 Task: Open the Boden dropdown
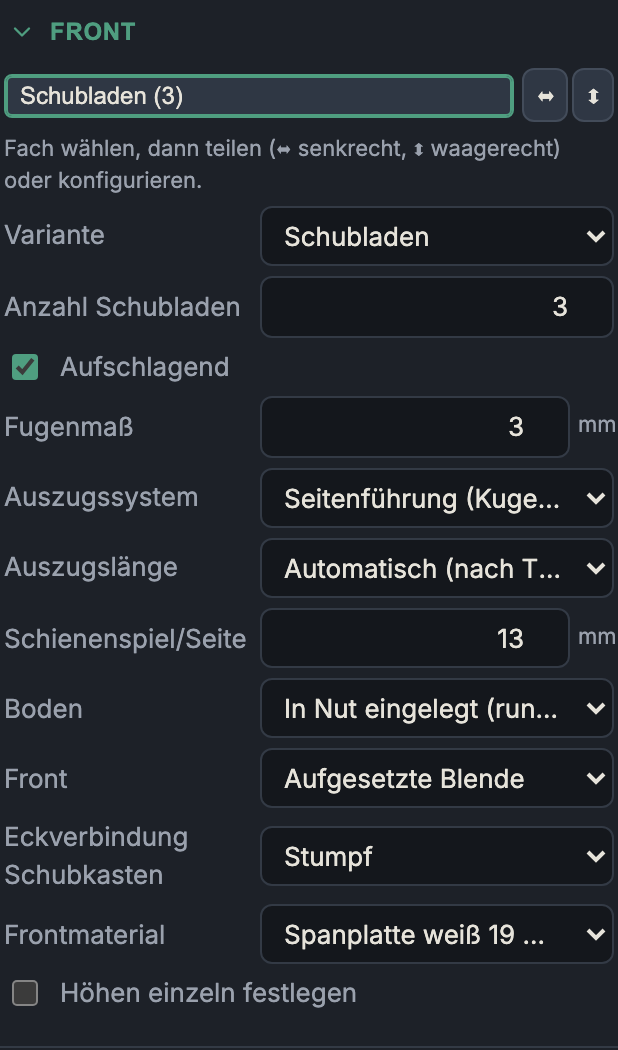point(437,708)
